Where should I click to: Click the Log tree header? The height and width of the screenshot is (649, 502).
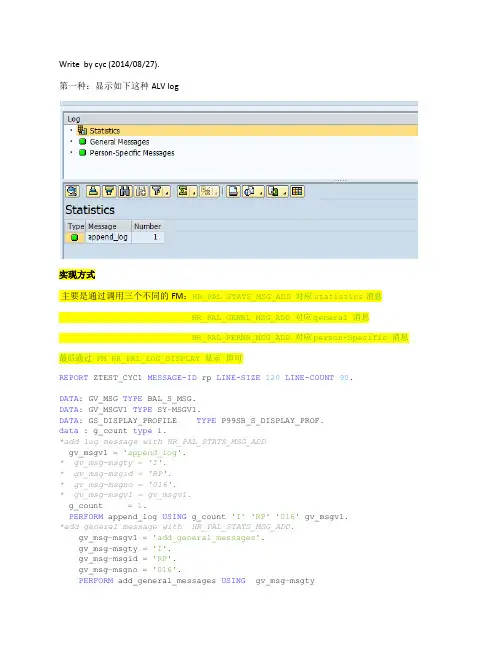click(x=240, y=119)
